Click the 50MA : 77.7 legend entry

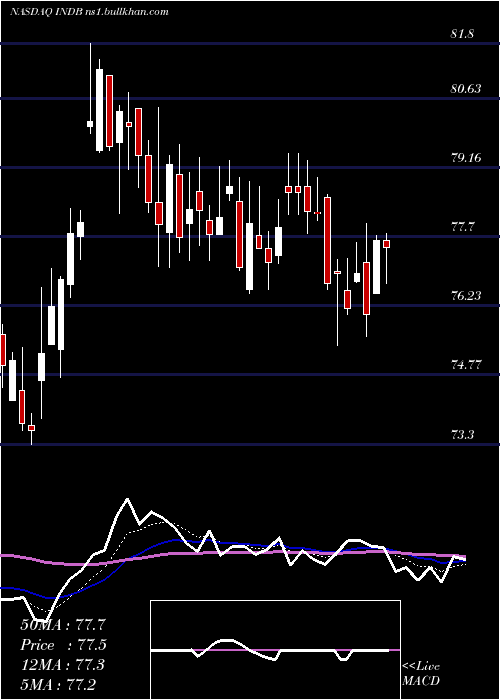point(64,625)
